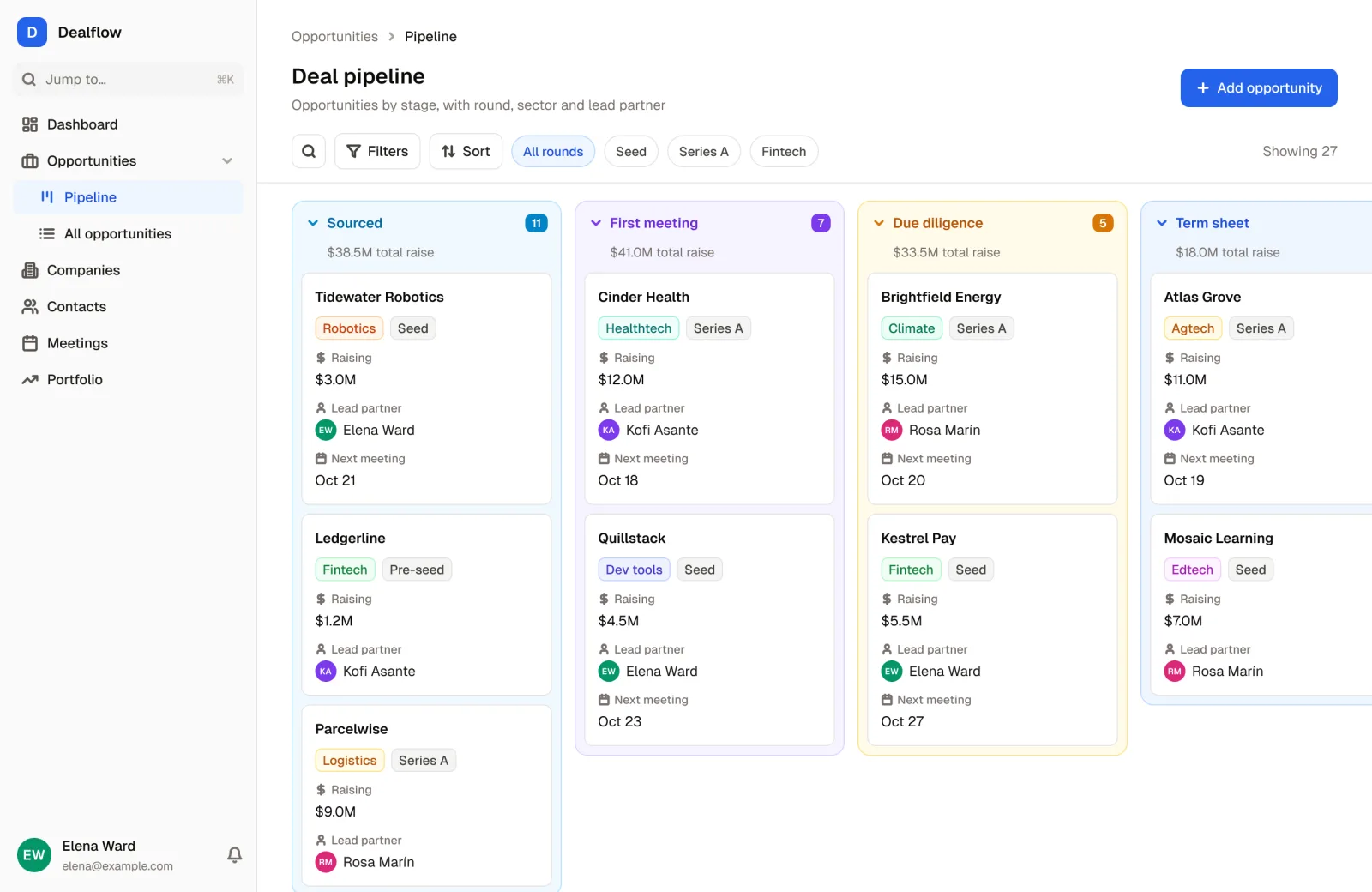Click the notification bell icon
Image resolution: width=1372 pixels, height=892 pixels.
[234, 855]
